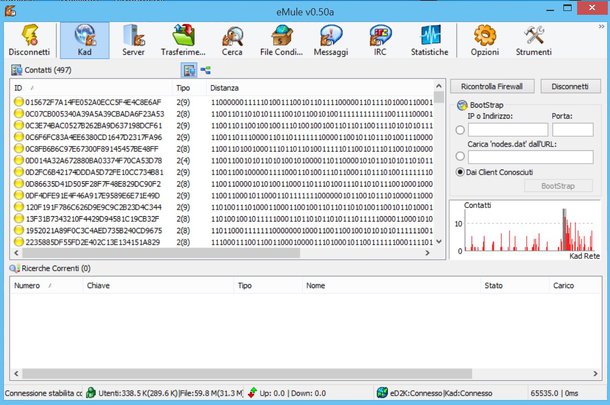Open the File Condivisi section
Image resolution: width=610 pixels, height=405 pixels.
click(x=281, y=40)
